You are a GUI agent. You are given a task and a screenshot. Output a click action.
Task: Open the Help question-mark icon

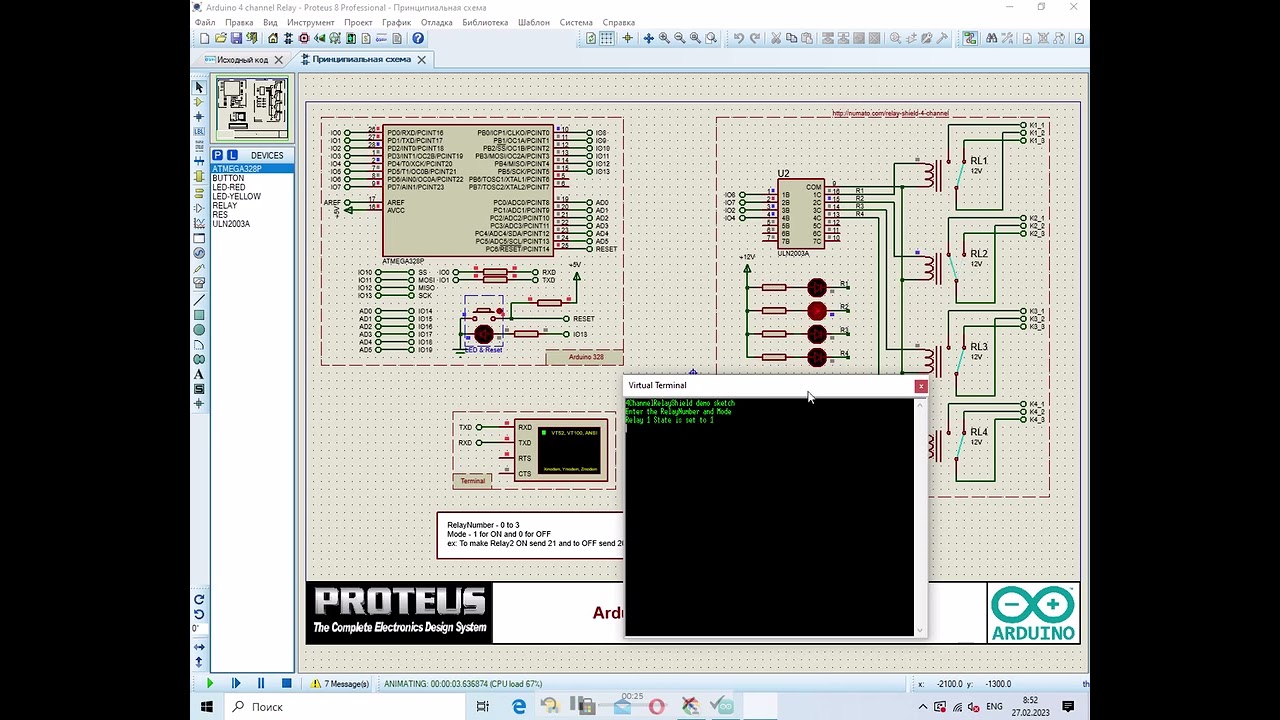tap(418, 38)
